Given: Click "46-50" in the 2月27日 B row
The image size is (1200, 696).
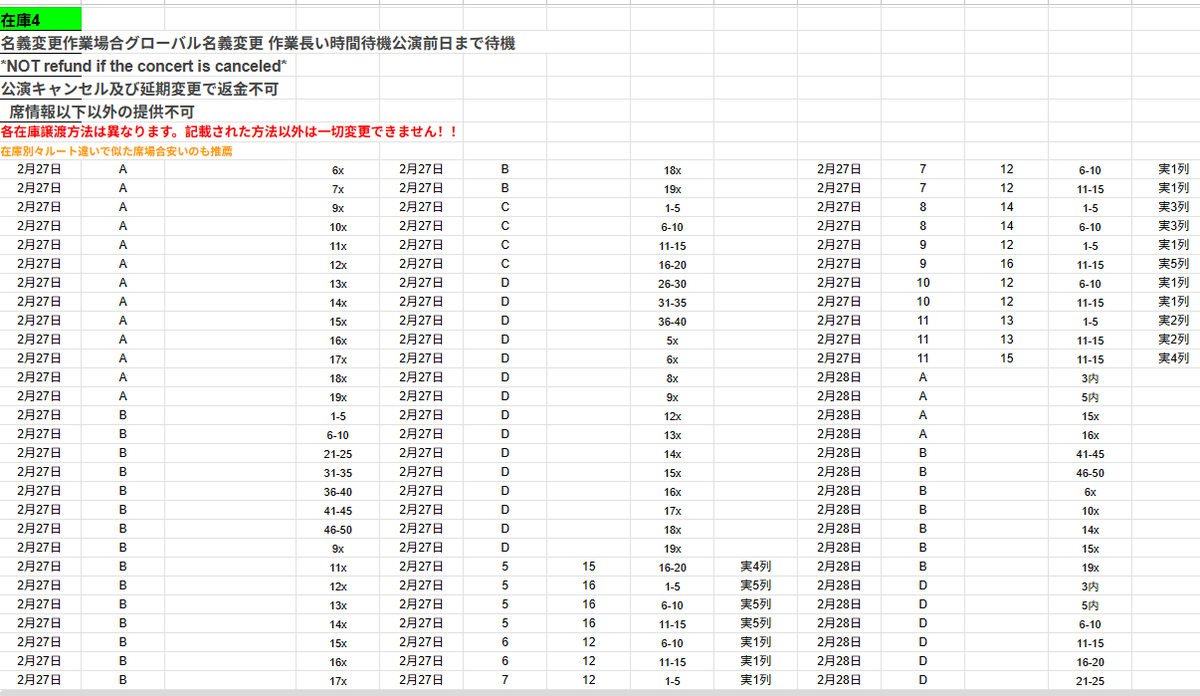Looking at the screenshot, I should coord(338,529).
